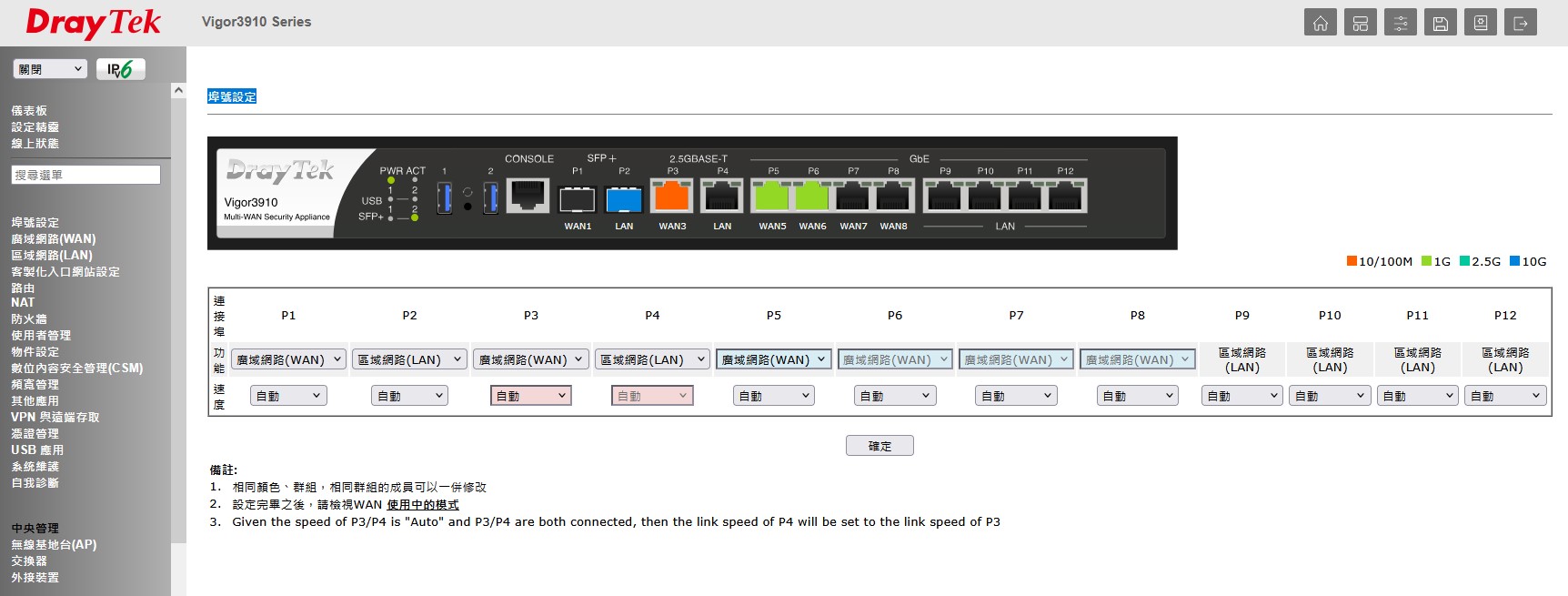Open the manual book icon
The width and height of the screenshot is (1568, 596).
tap(1480, 23)
